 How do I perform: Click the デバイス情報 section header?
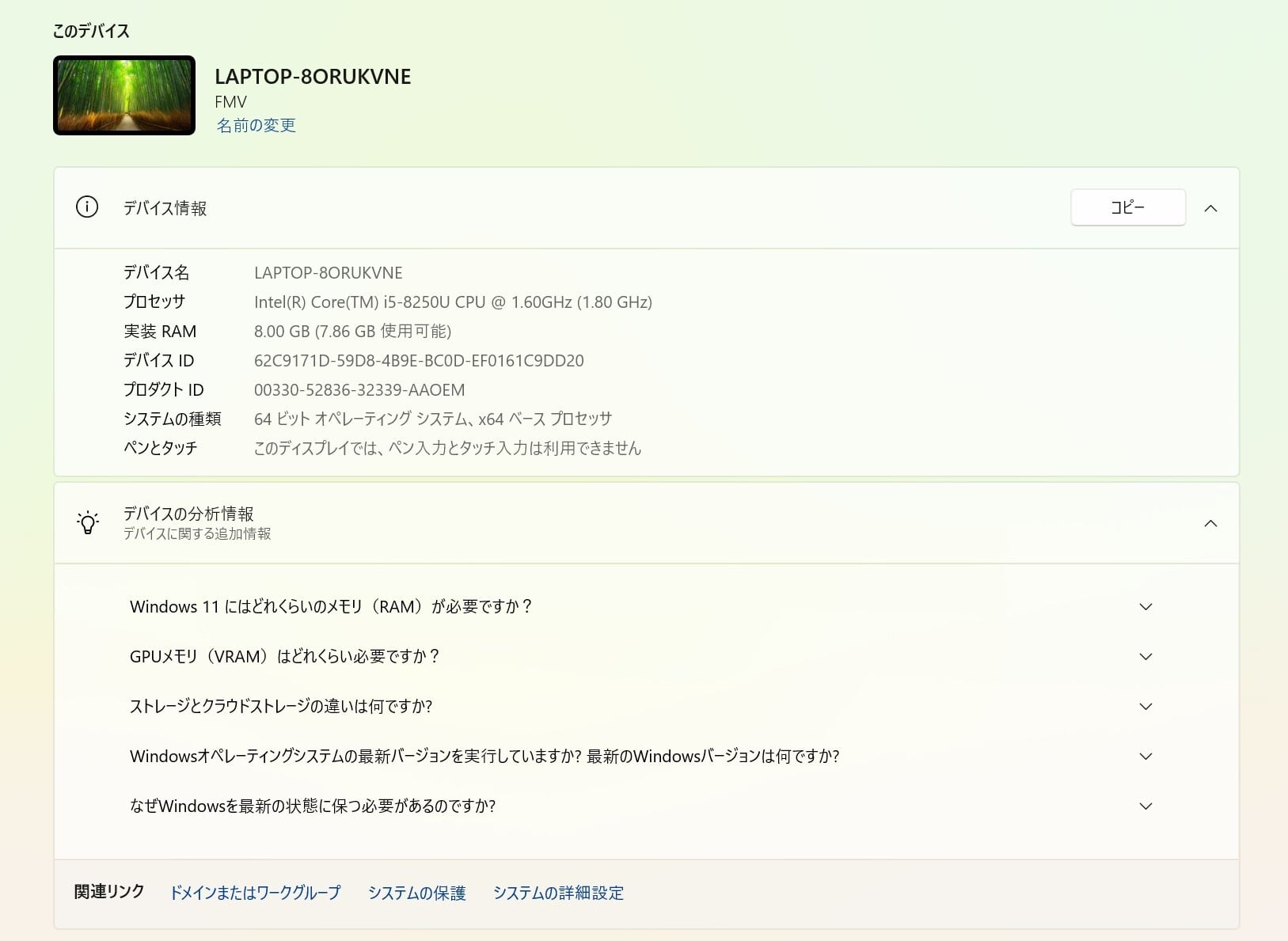coord(165,208)
